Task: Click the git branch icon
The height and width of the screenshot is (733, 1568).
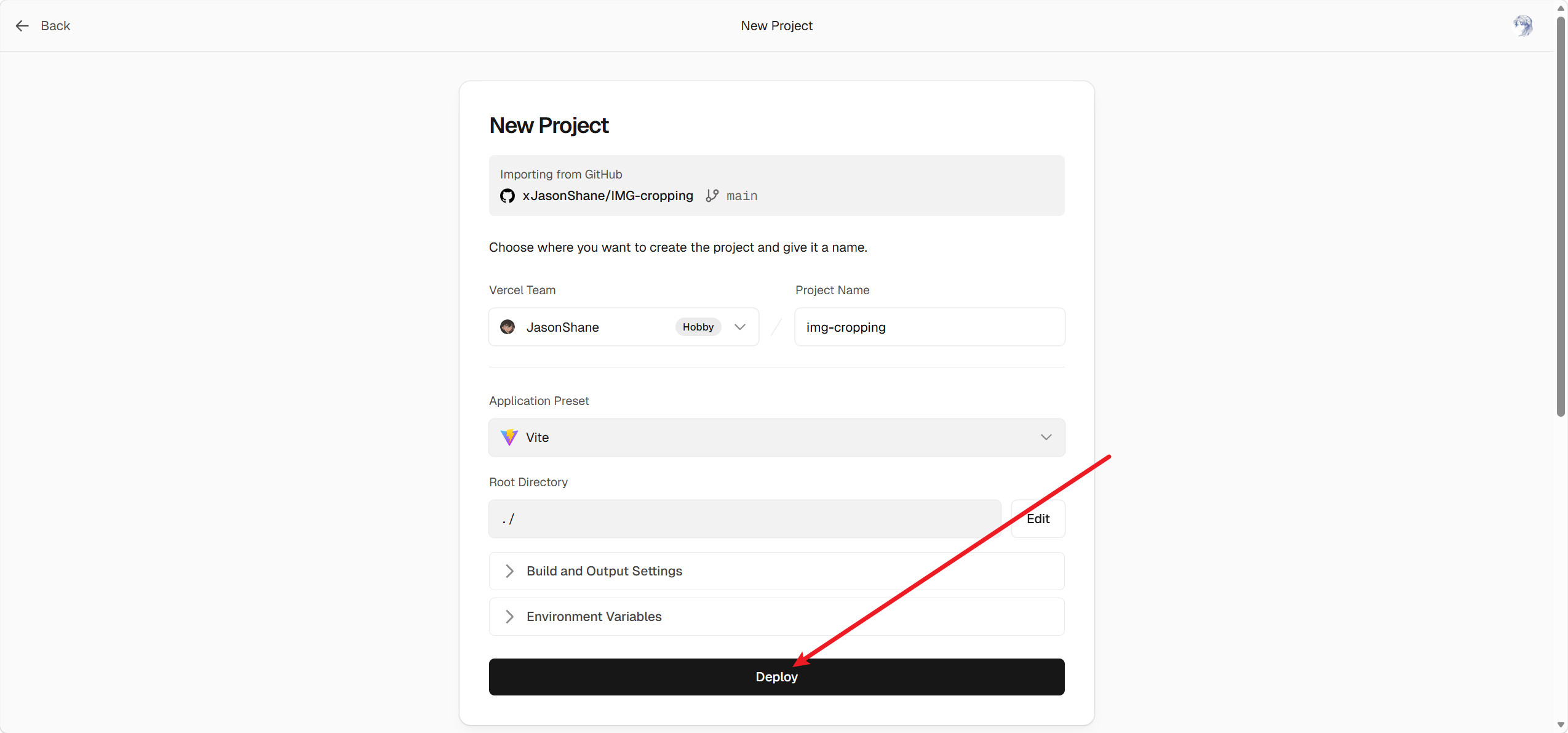Action: tap(712, 196)
